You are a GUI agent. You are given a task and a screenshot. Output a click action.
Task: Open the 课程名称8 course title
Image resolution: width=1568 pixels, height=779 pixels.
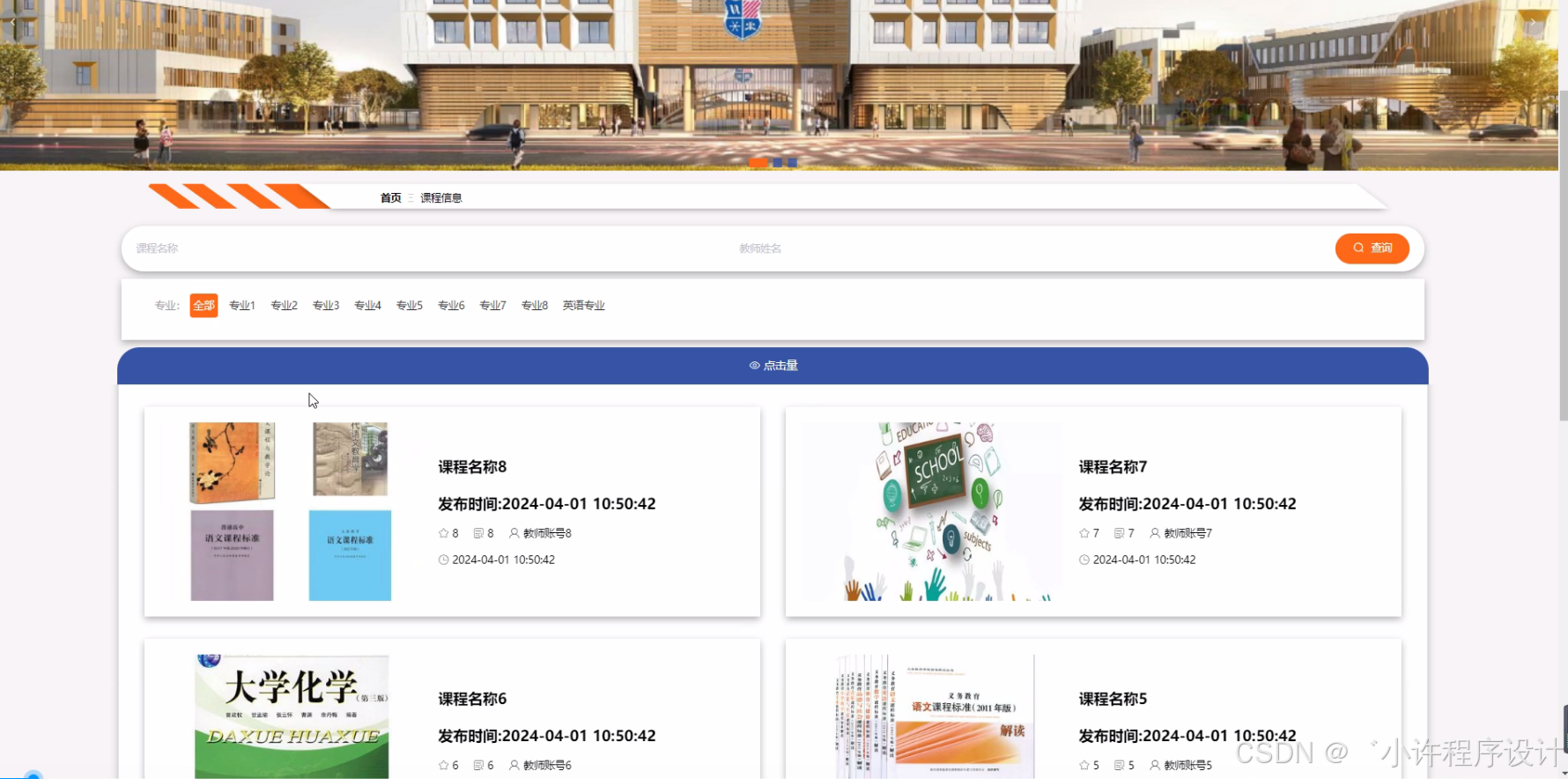472,467
